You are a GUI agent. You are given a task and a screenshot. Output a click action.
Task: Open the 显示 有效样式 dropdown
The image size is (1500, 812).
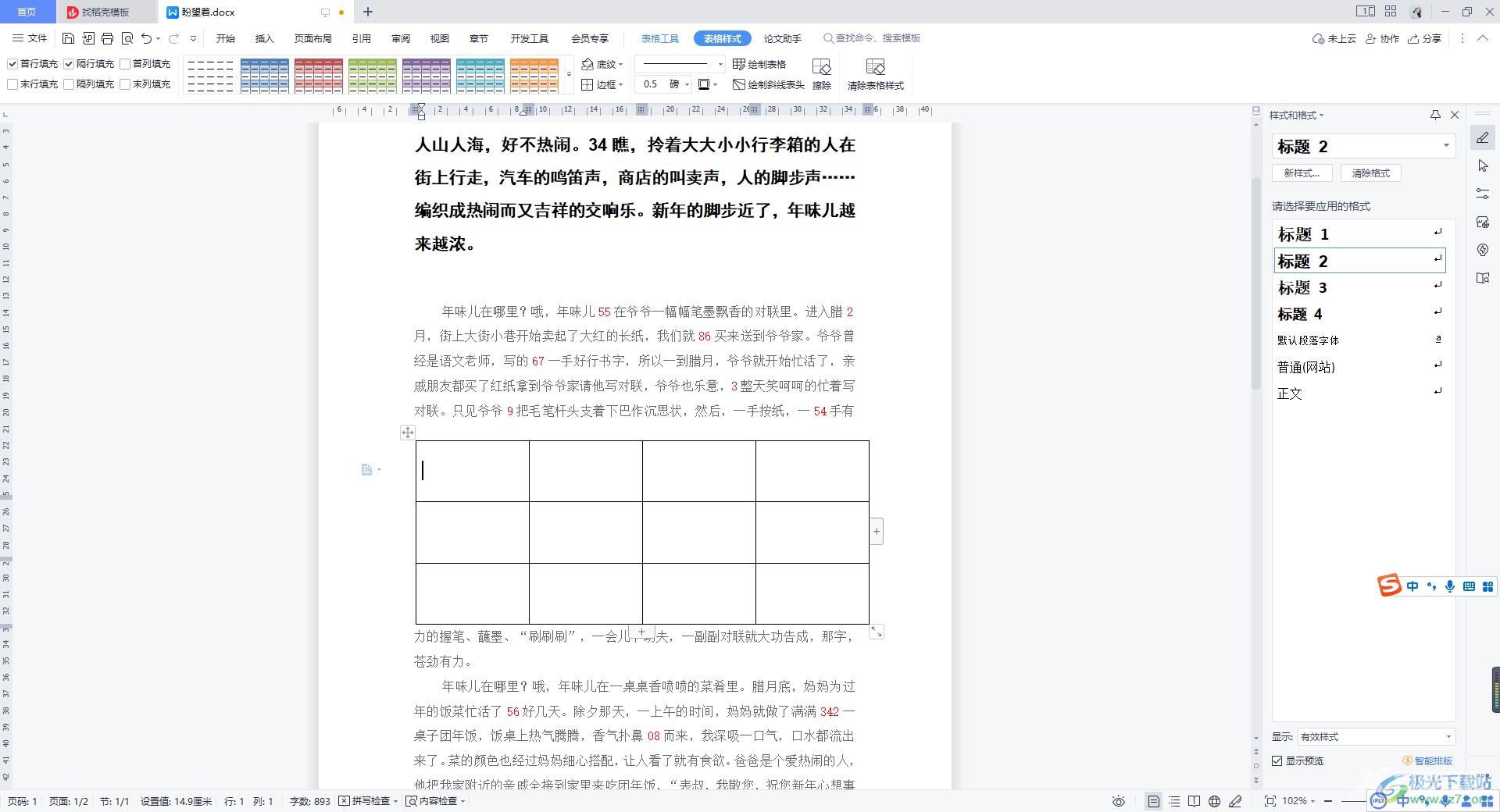pyautogui.click(x=1376, y=736)
